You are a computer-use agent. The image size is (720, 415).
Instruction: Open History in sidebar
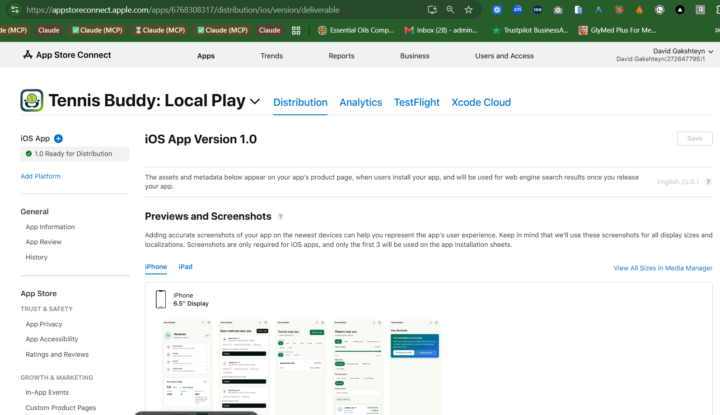pyautogui.click(x=36, y=257)
